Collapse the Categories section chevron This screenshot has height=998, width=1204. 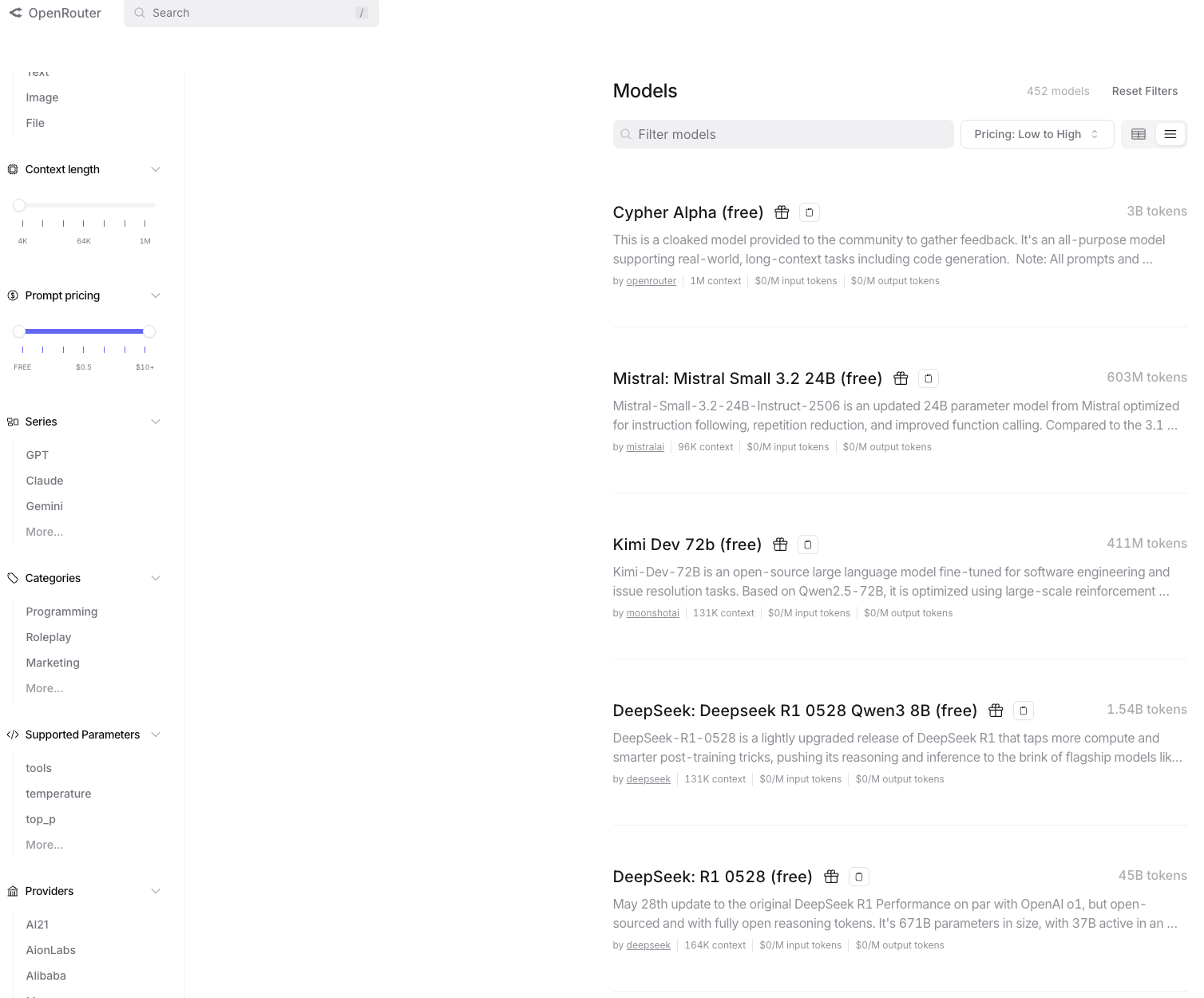(156, 578)
